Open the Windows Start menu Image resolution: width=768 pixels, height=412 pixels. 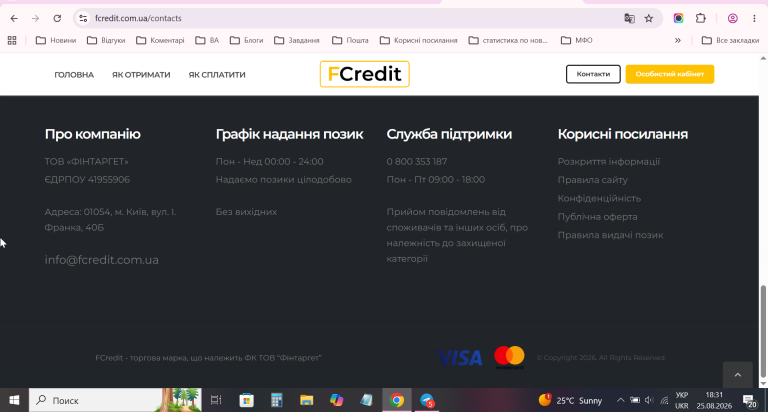14,400
